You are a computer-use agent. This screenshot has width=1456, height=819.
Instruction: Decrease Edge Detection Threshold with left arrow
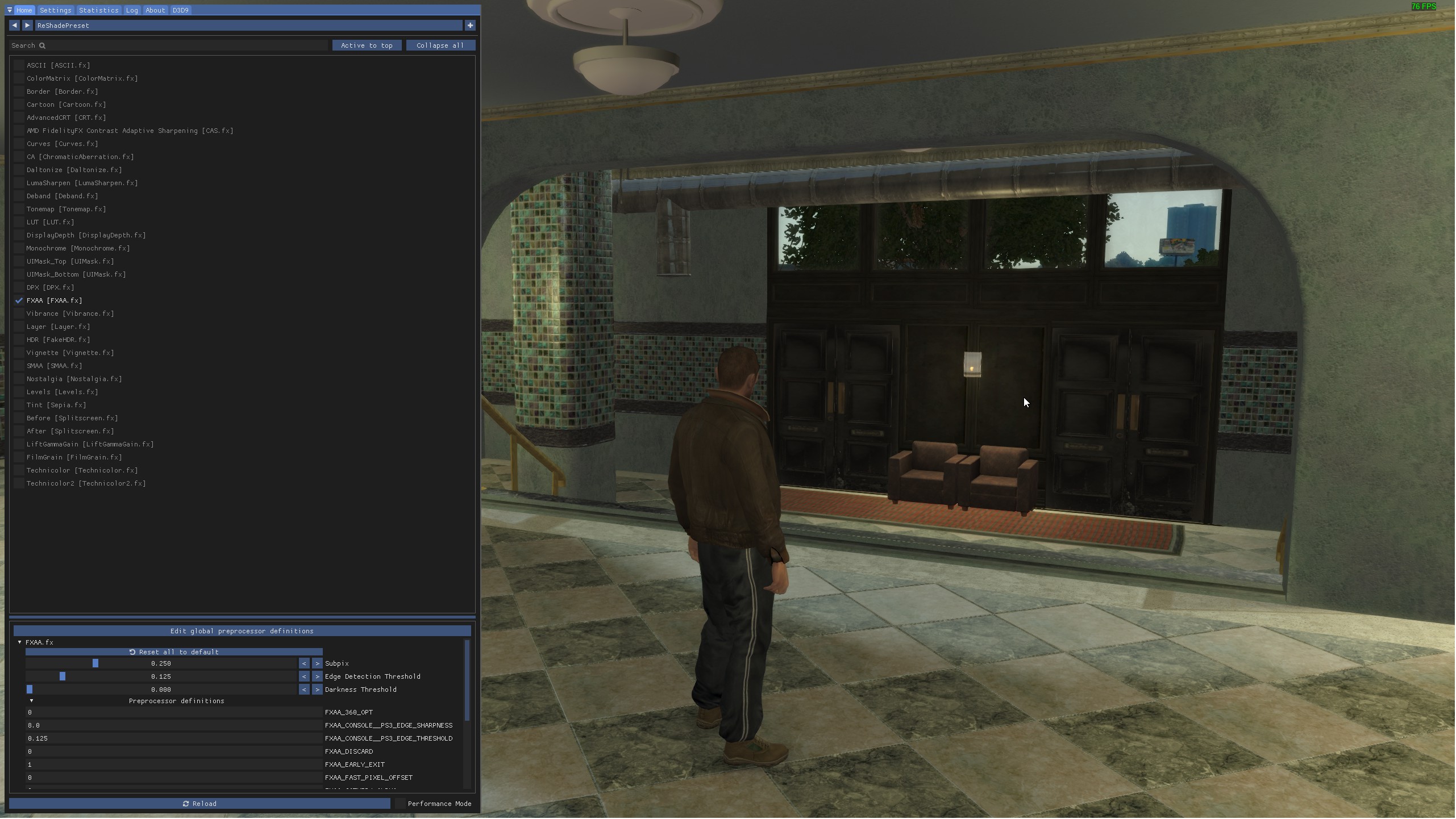click(x=304, y=677)
